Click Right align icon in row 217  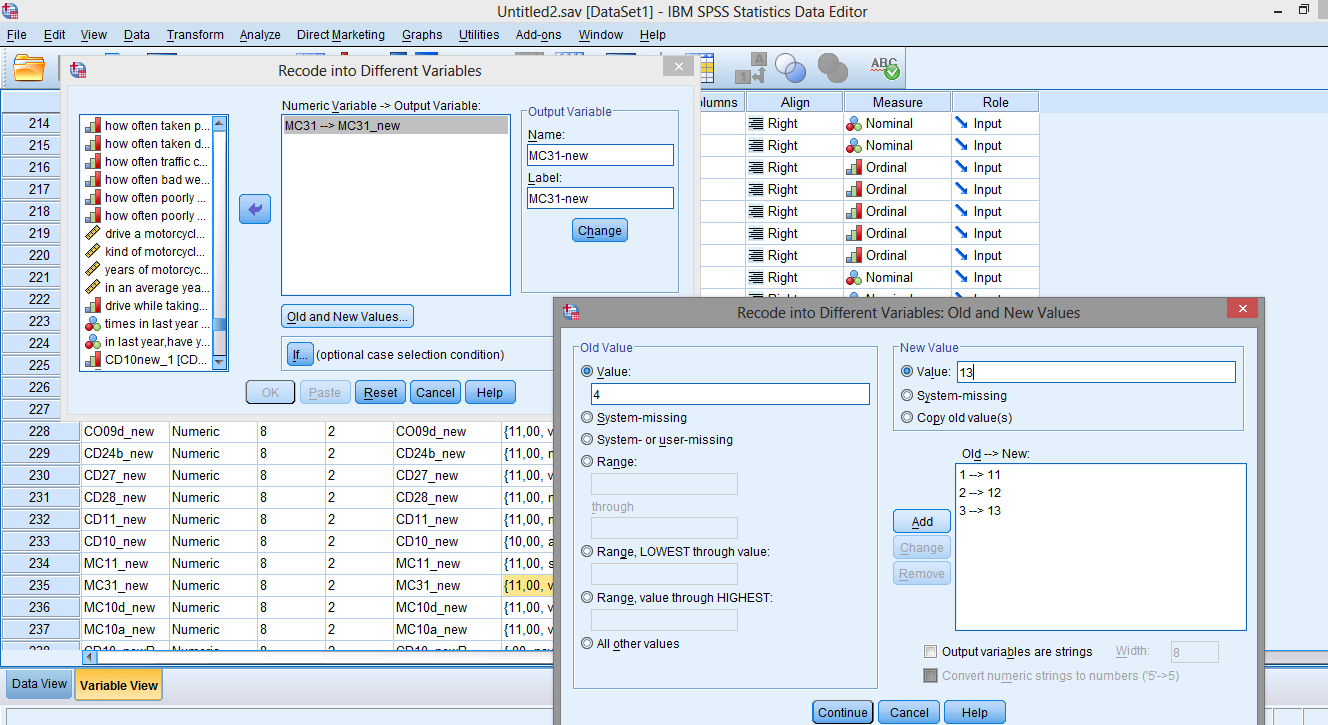tap(756, 190)
